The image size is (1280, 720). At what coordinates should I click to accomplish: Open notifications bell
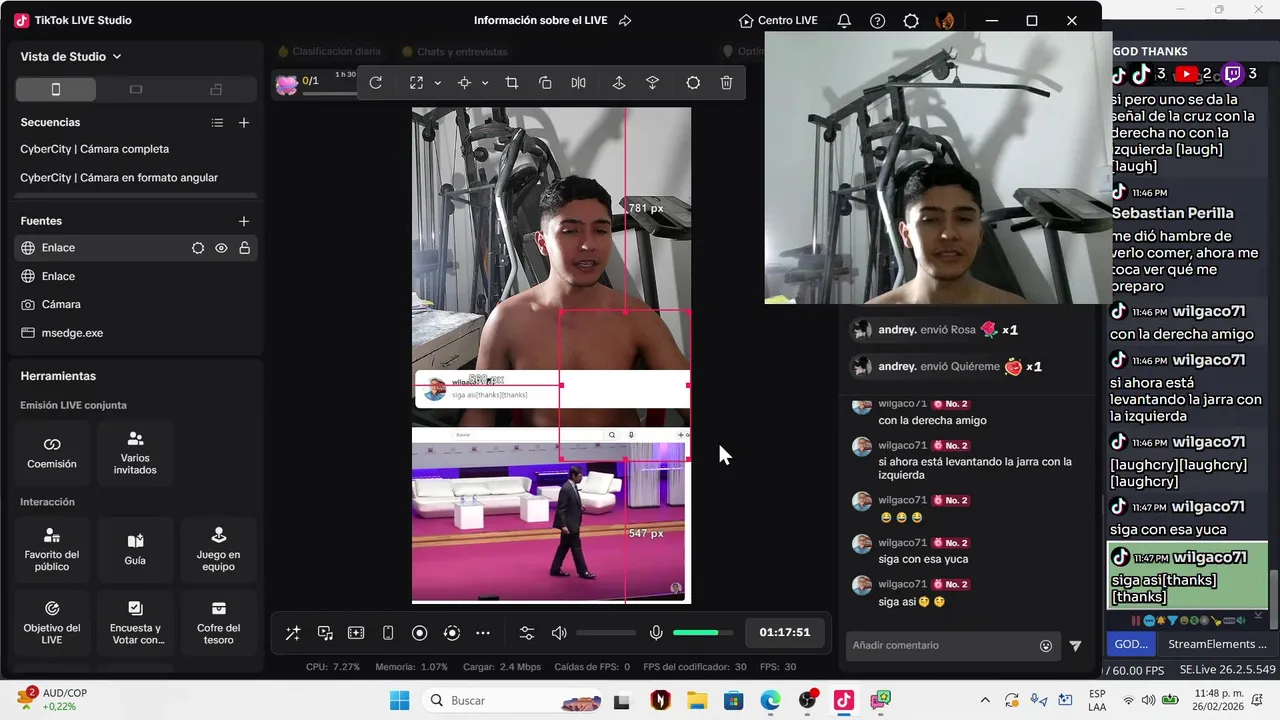click(x=844, y=21)
